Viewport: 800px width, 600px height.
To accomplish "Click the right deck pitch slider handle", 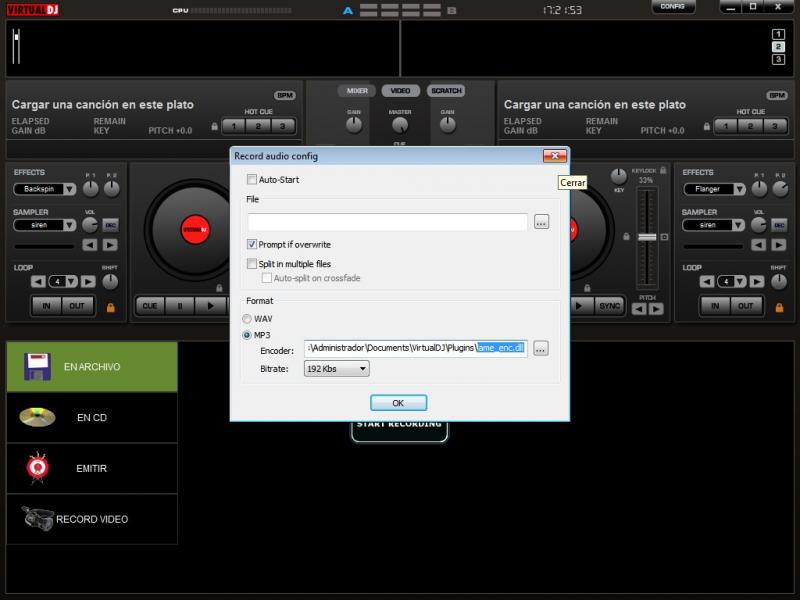I will 647,237.
